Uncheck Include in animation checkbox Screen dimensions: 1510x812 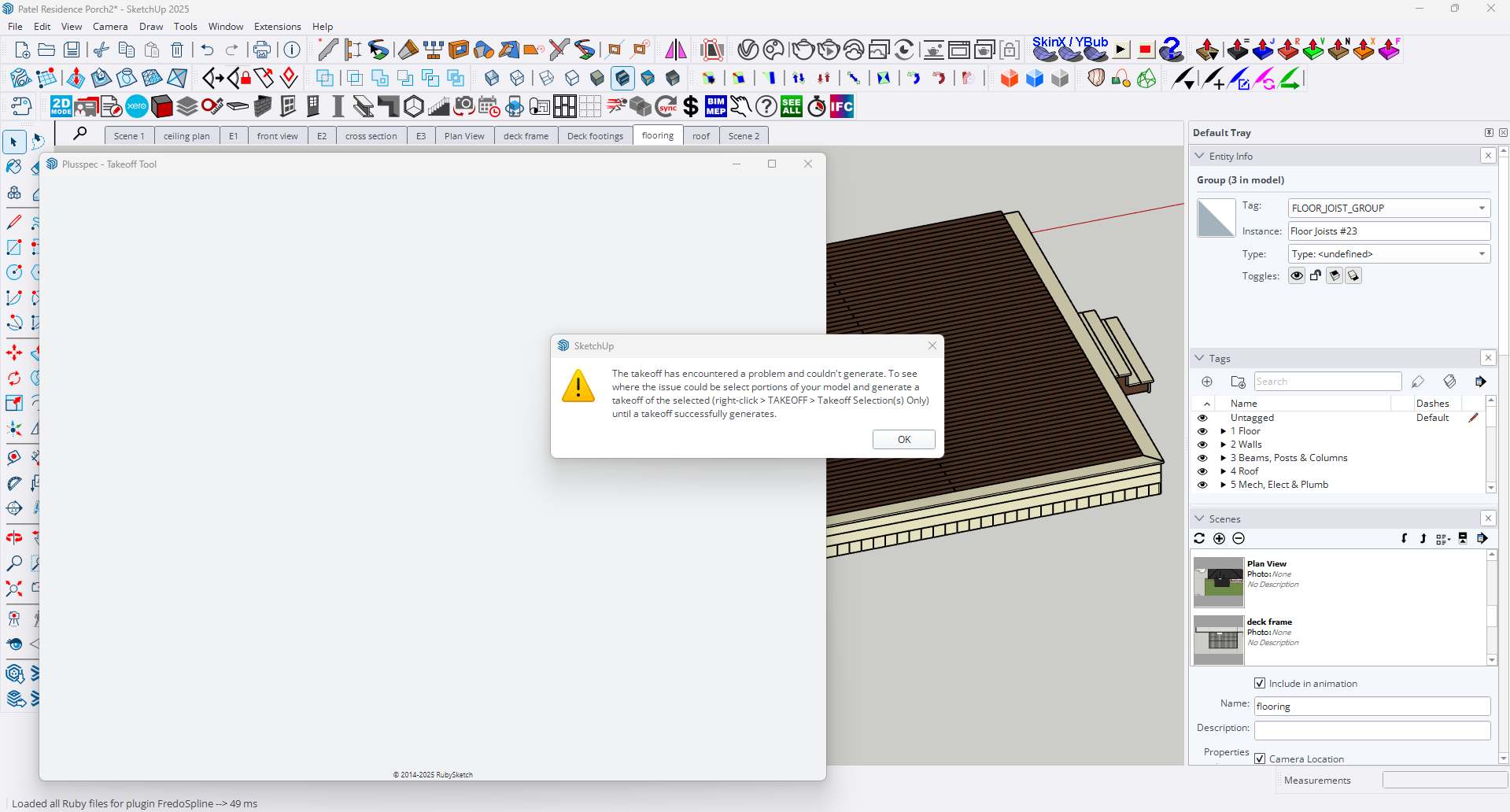(x=1260, y=683)
